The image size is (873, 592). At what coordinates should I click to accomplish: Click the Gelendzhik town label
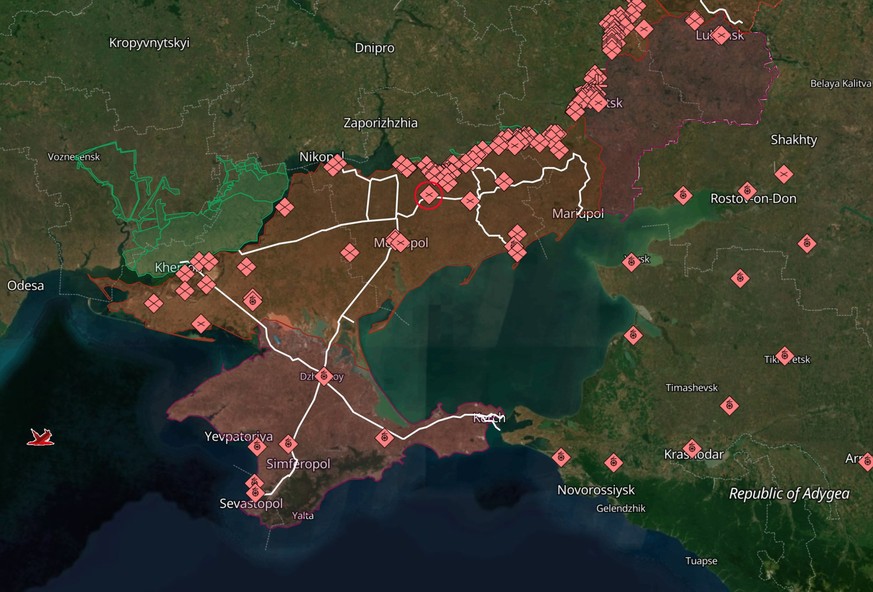(621, 508)
